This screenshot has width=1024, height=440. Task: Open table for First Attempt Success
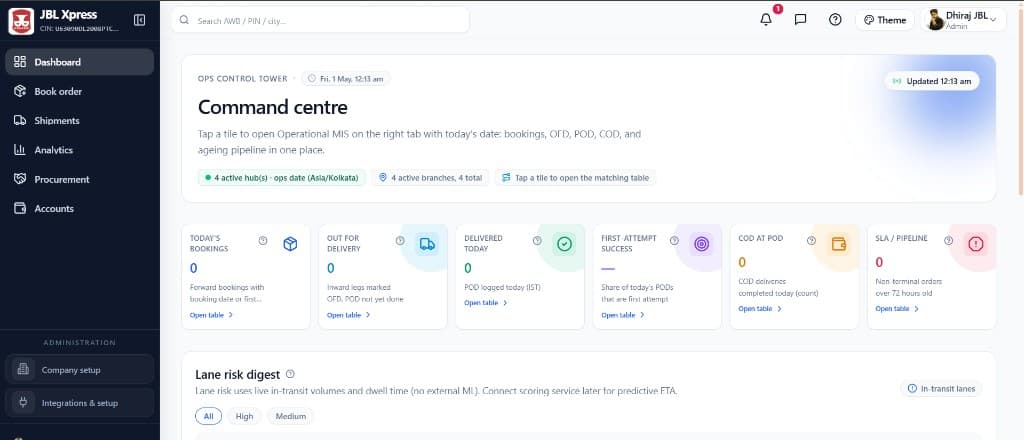pyautogui.click(x=623, y=315)
